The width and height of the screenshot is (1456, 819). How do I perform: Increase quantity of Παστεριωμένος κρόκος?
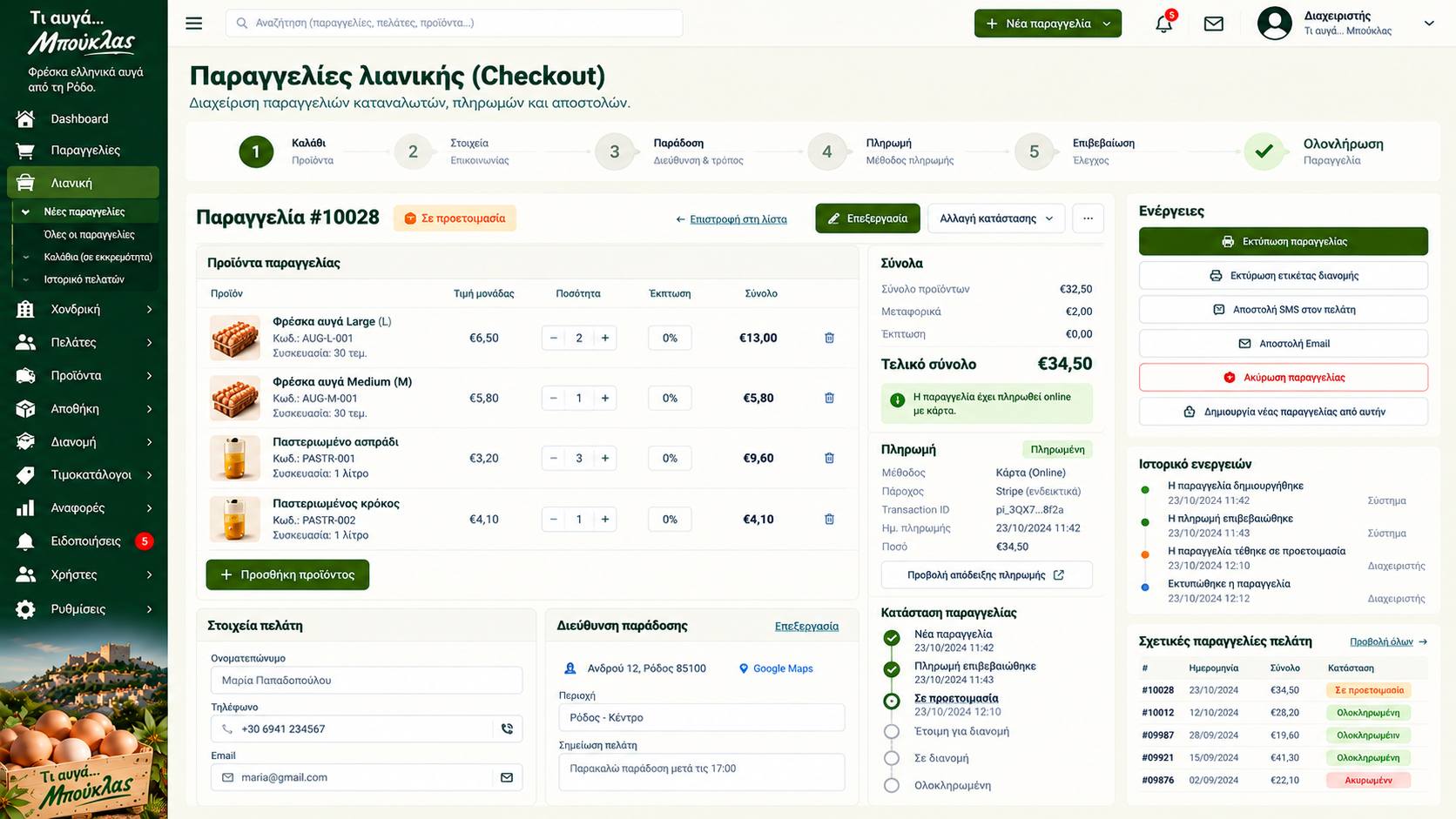click(605, 519)
